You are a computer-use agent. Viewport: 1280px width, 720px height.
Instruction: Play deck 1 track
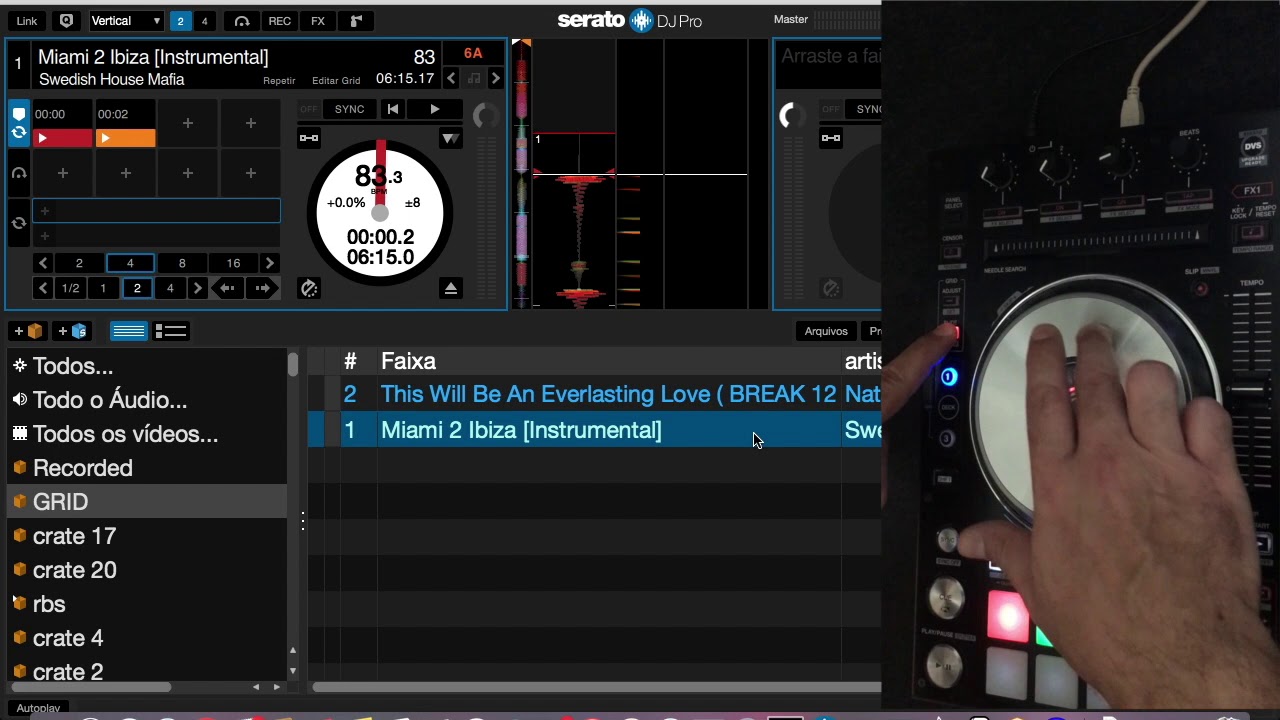[434, 109]
